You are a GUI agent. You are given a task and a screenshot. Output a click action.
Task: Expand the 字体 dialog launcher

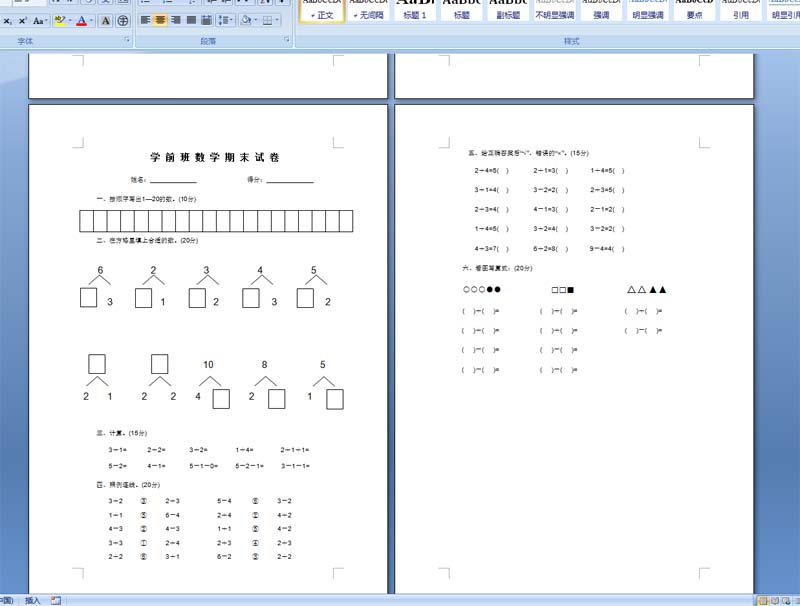coord(127,40)
